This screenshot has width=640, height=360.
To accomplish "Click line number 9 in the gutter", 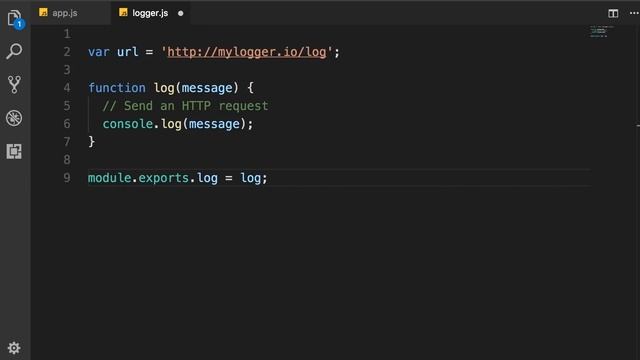I will (x=67, y=178).
